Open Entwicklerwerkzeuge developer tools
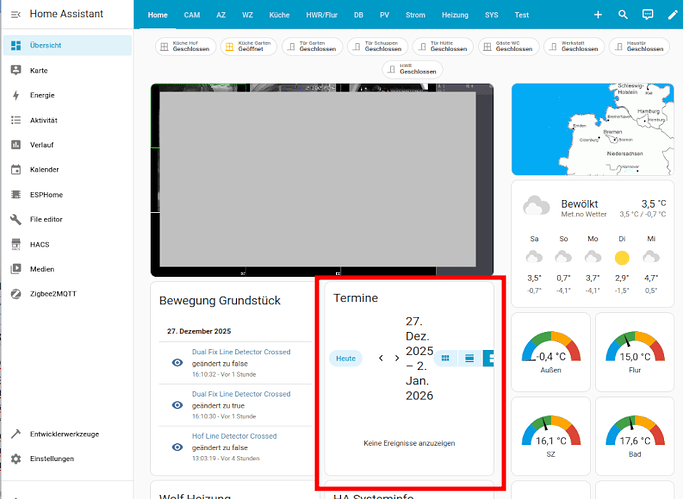Image resolution: width=683 pixels, height=499 pixels. pyautogui.click(x=67, y=434)
